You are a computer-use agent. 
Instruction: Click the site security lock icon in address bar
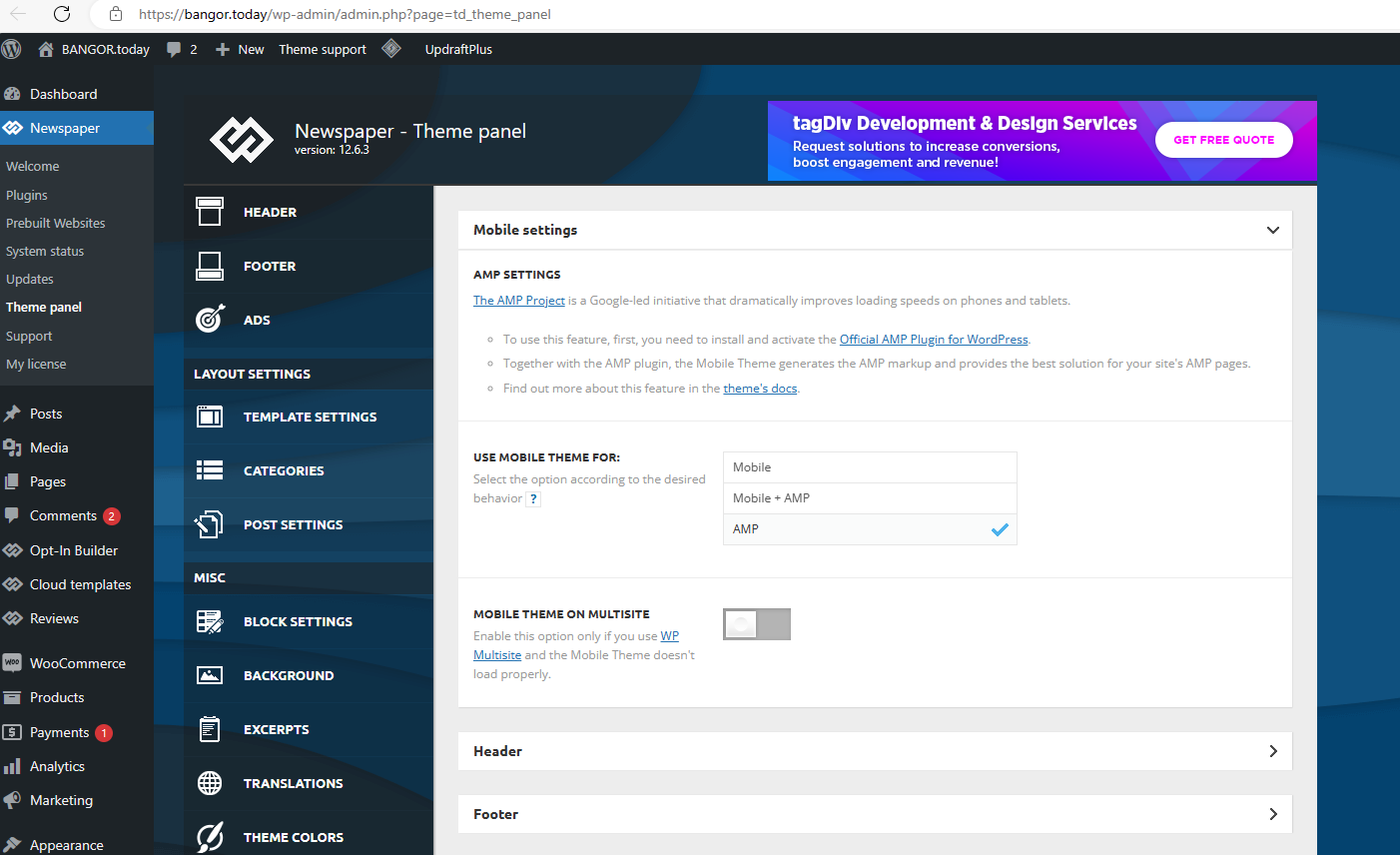pyautogui.click(x=116, y=14)
